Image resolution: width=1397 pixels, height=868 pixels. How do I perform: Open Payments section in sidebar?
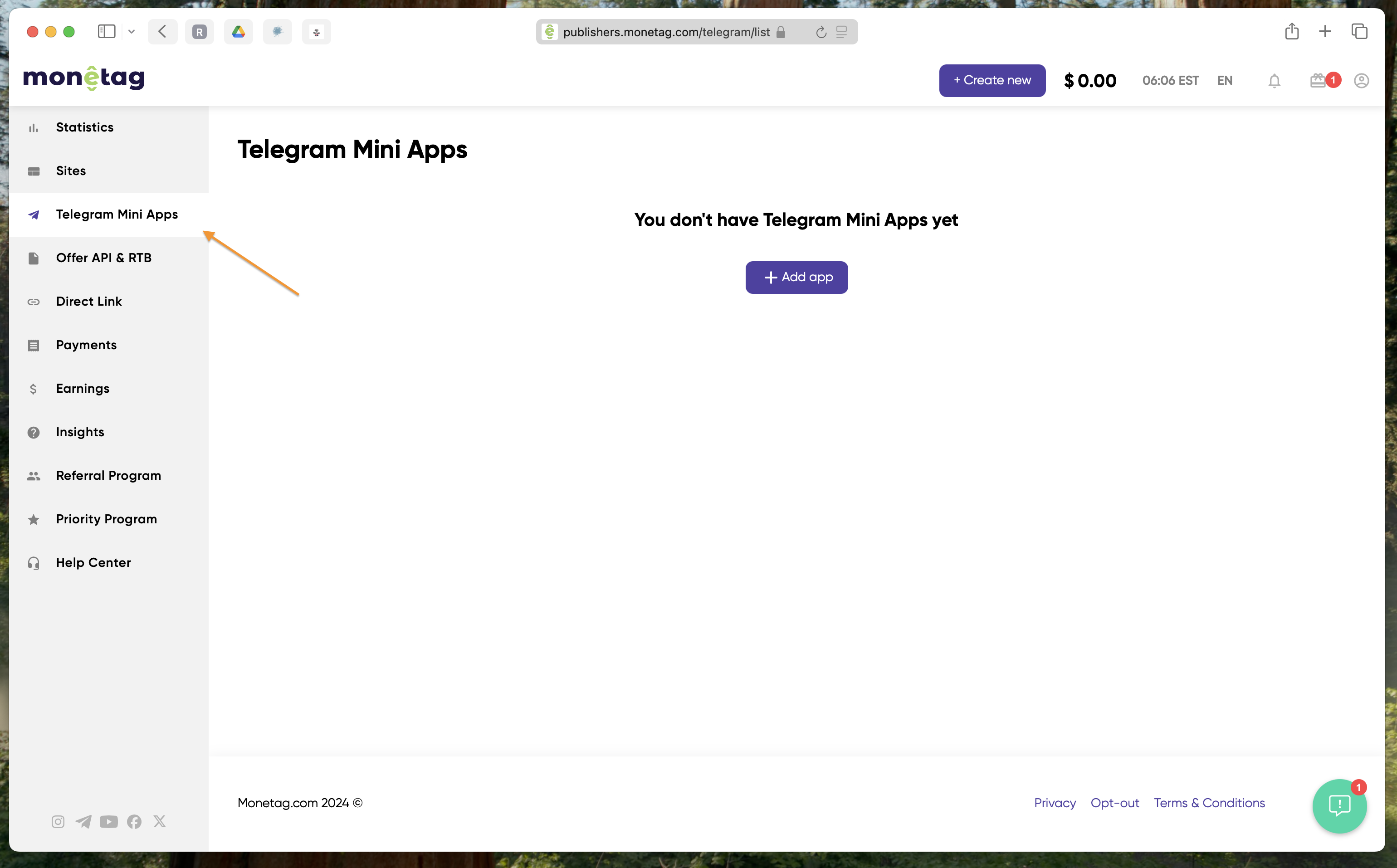point(86,345)
